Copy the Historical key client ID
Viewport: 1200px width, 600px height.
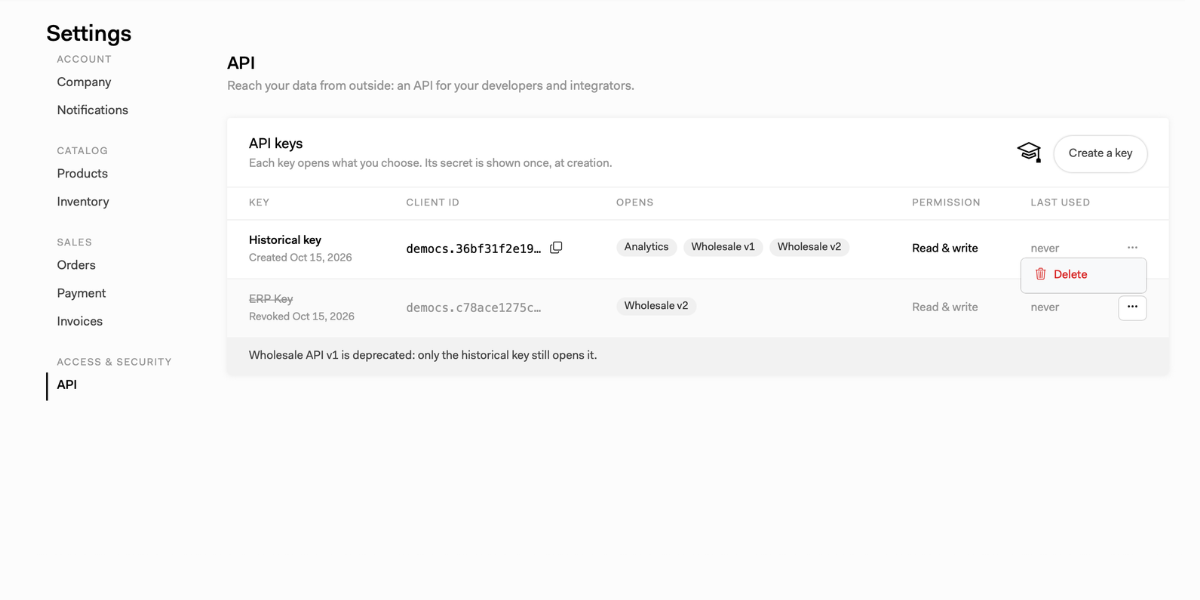pos(556,248)
